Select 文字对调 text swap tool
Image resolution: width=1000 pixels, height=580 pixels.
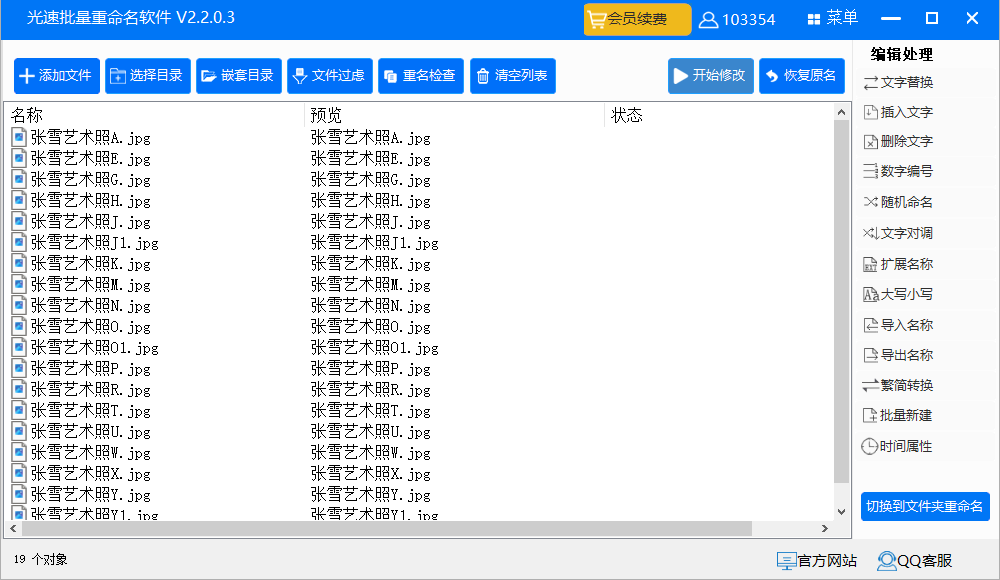pos(898,233)
